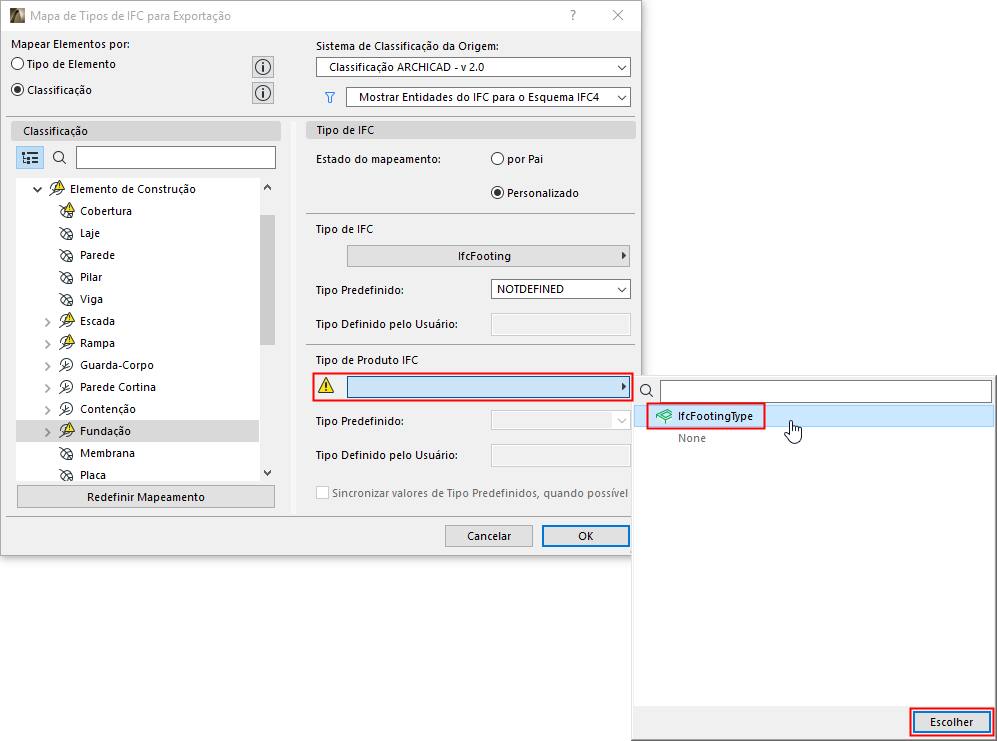
Task: Open the NOTDEFINED predefined type dropdown
Action: click(x=560, y=289)
